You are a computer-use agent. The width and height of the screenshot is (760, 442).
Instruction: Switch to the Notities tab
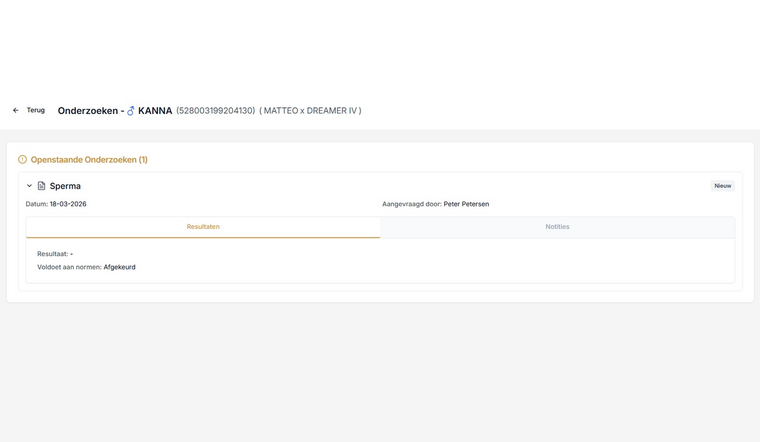tap(557, 227)
